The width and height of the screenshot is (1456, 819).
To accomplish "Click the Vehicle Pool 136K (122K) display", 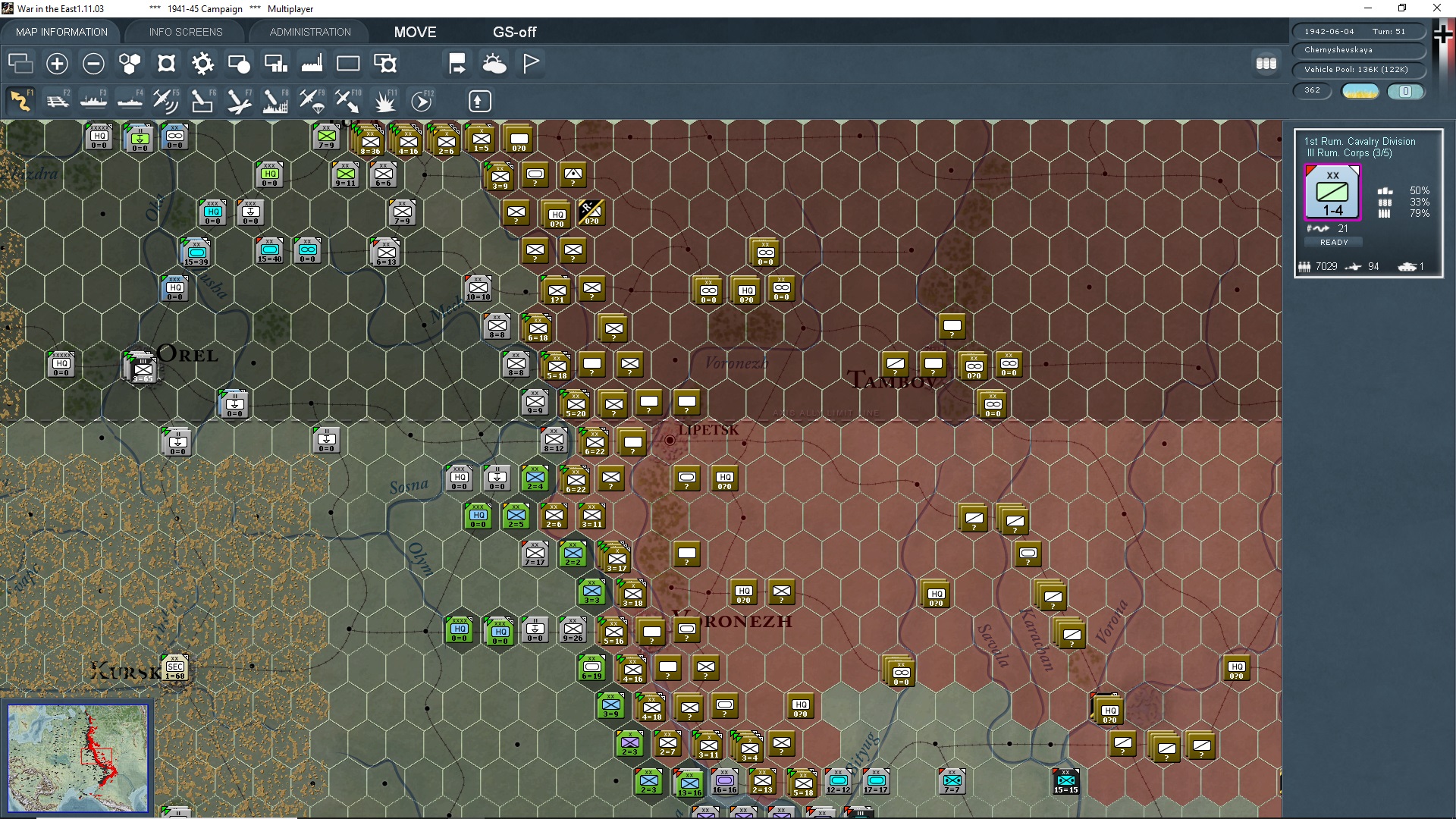I will 1358,70.
